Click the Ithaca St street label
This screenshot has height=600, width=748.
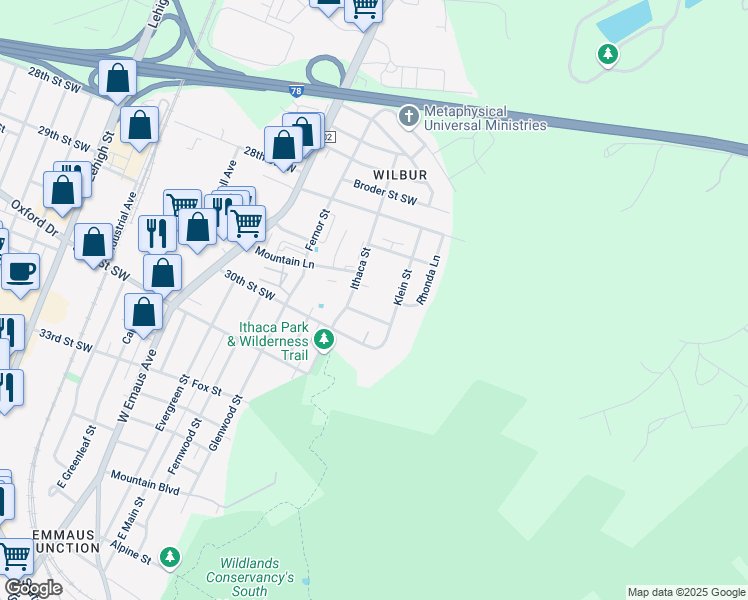pyautogui.click(x=360, y=269)
